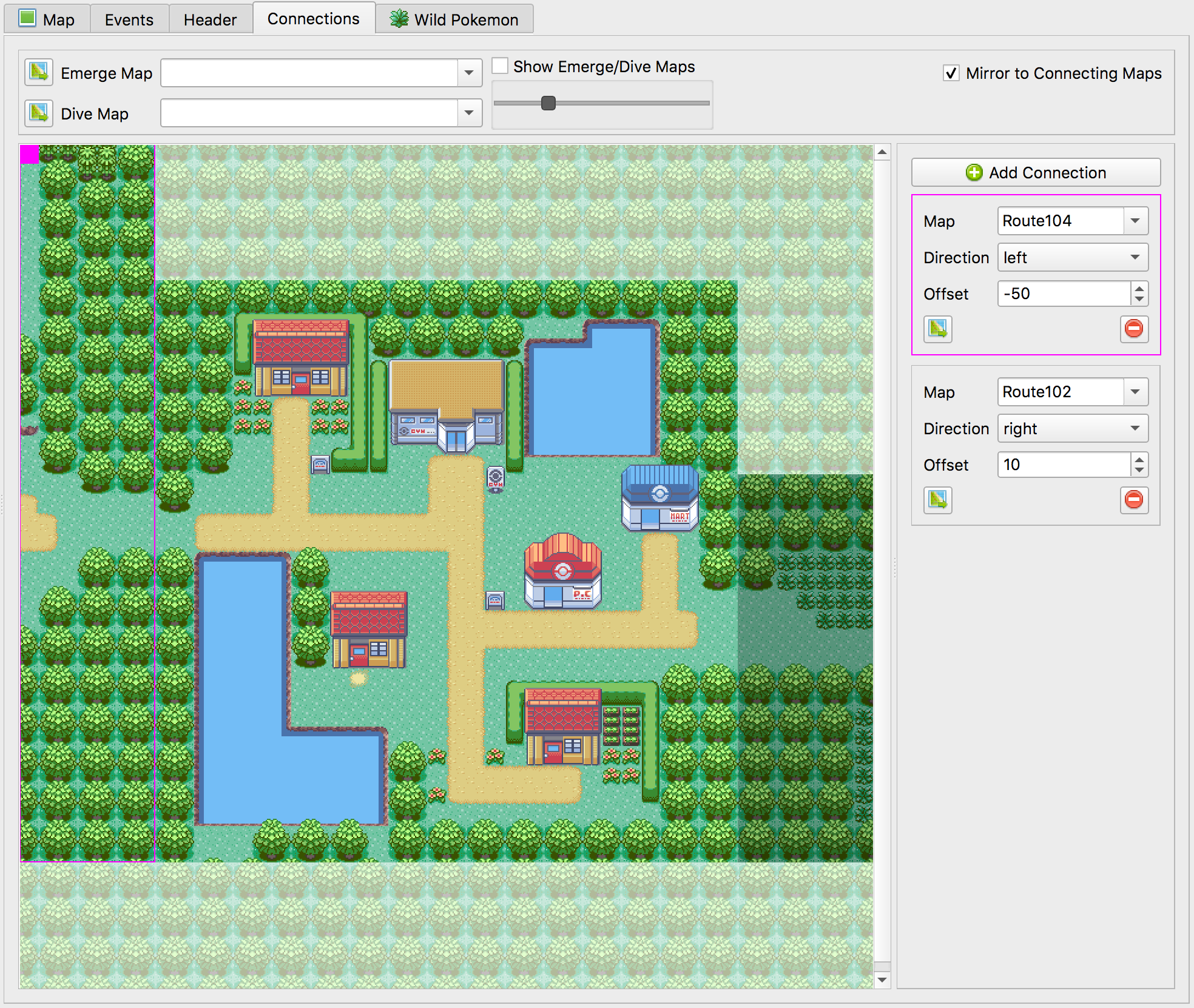Open the Emerge Map icon button
Viewport: 1194px width, 1008px height.
click(x=39, y=72)
